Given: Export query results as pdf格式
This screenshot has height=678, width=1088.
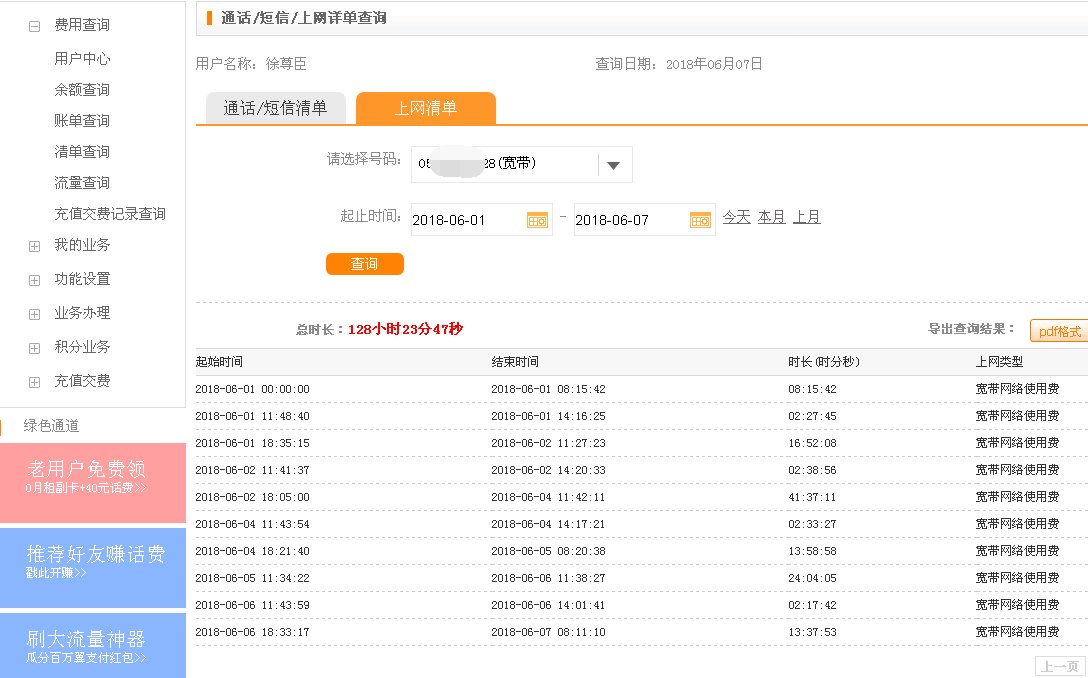Looking at the screenshot, I should click(1059, 330).
